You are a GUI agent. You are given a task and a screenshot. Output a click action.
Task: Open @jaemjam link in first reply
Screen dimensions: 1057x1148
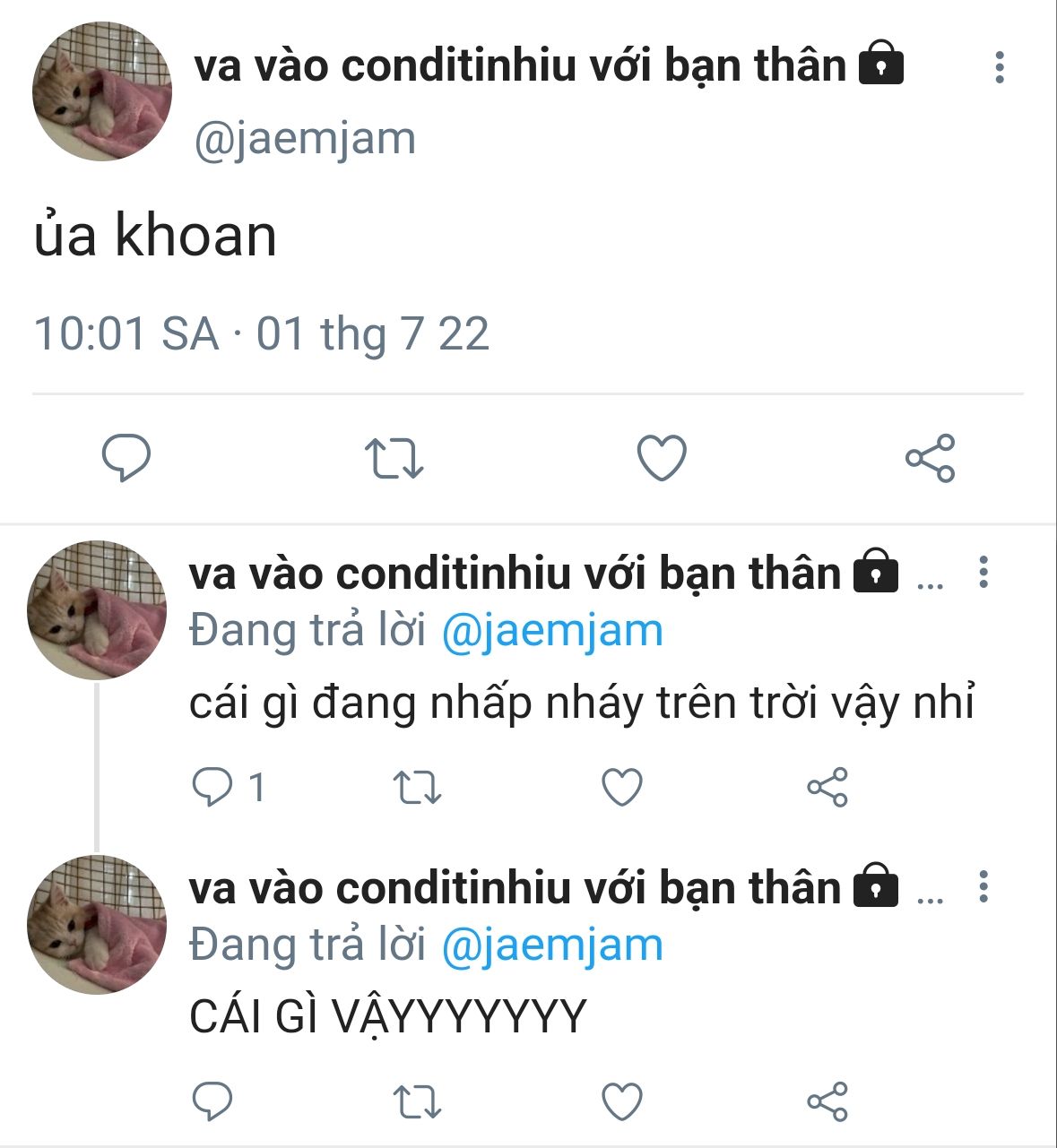[552, 631]
